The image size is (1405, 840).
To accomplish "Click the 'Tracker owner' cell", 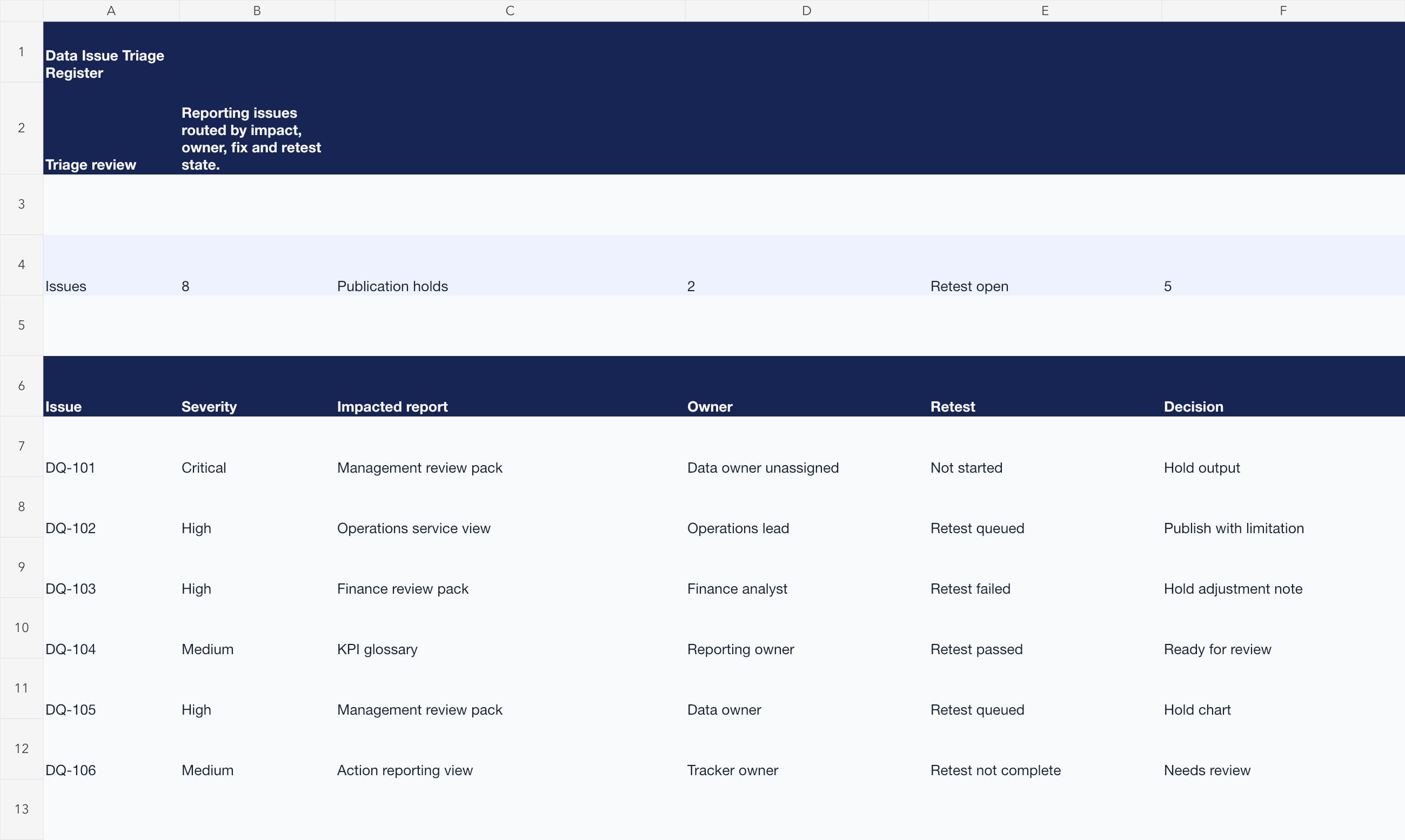I will click(807, 749).
